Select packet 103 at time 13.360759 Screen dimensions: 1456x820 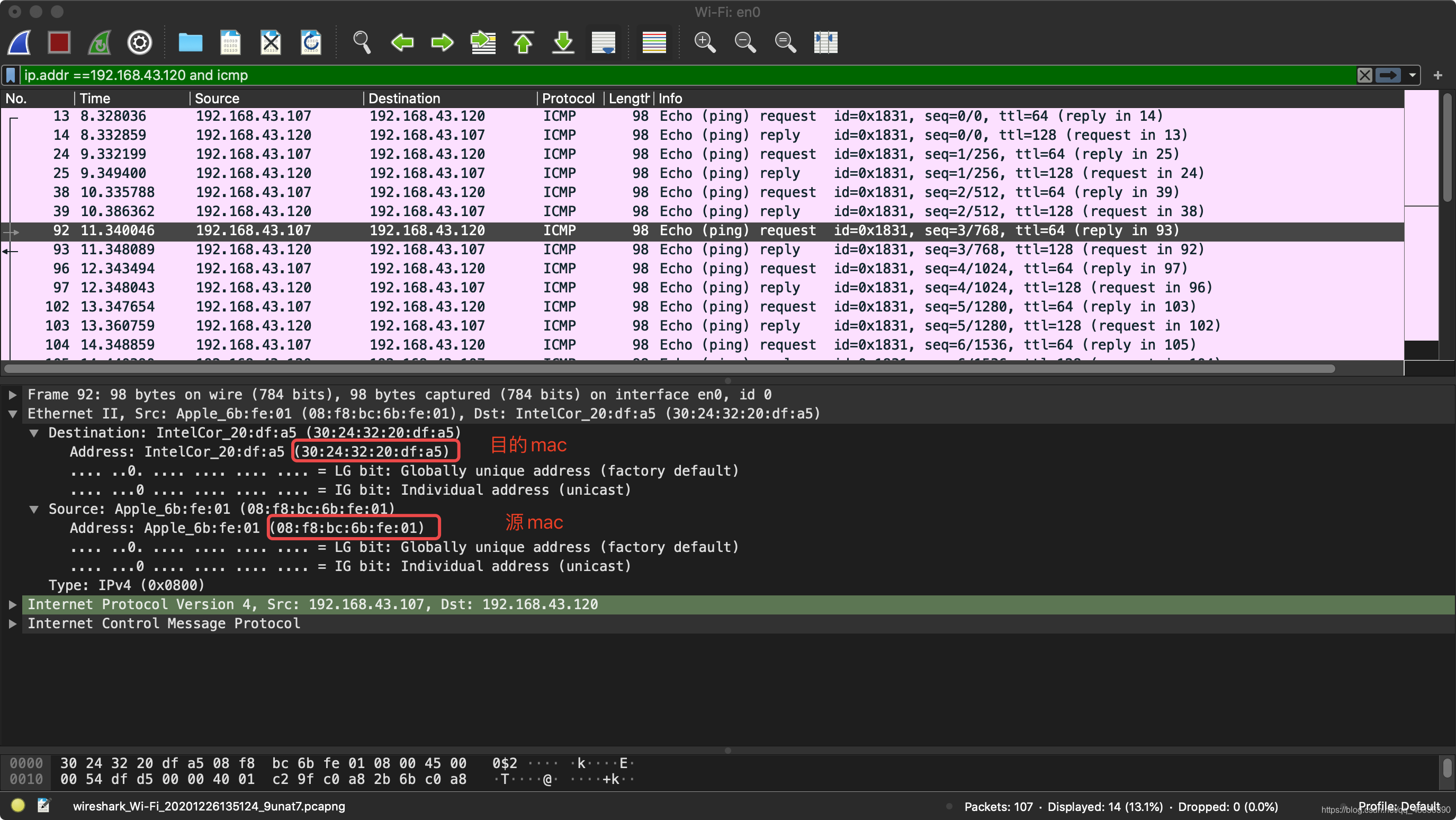coord(703,326)
